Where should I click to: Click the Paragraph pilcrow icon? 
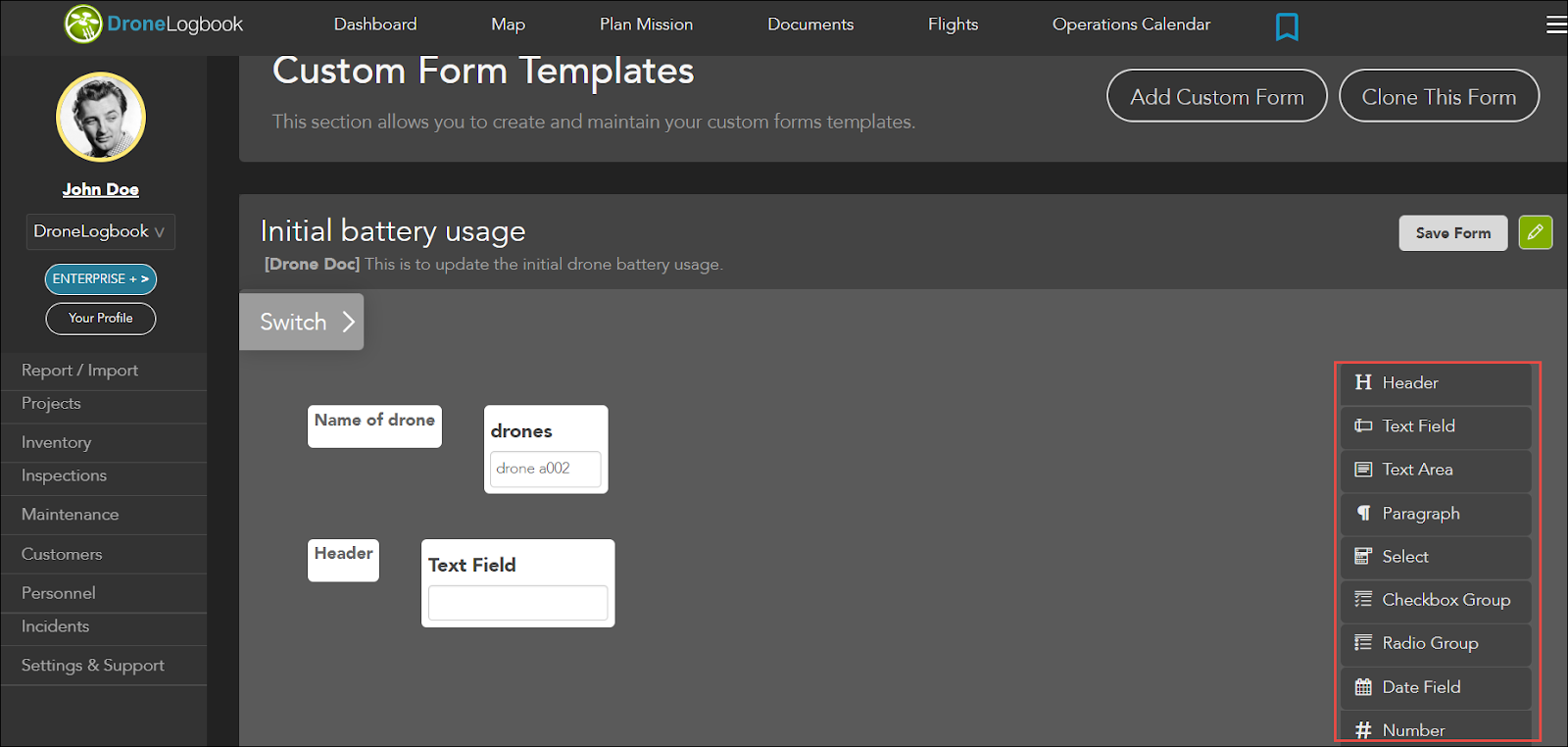(1363, 513)
